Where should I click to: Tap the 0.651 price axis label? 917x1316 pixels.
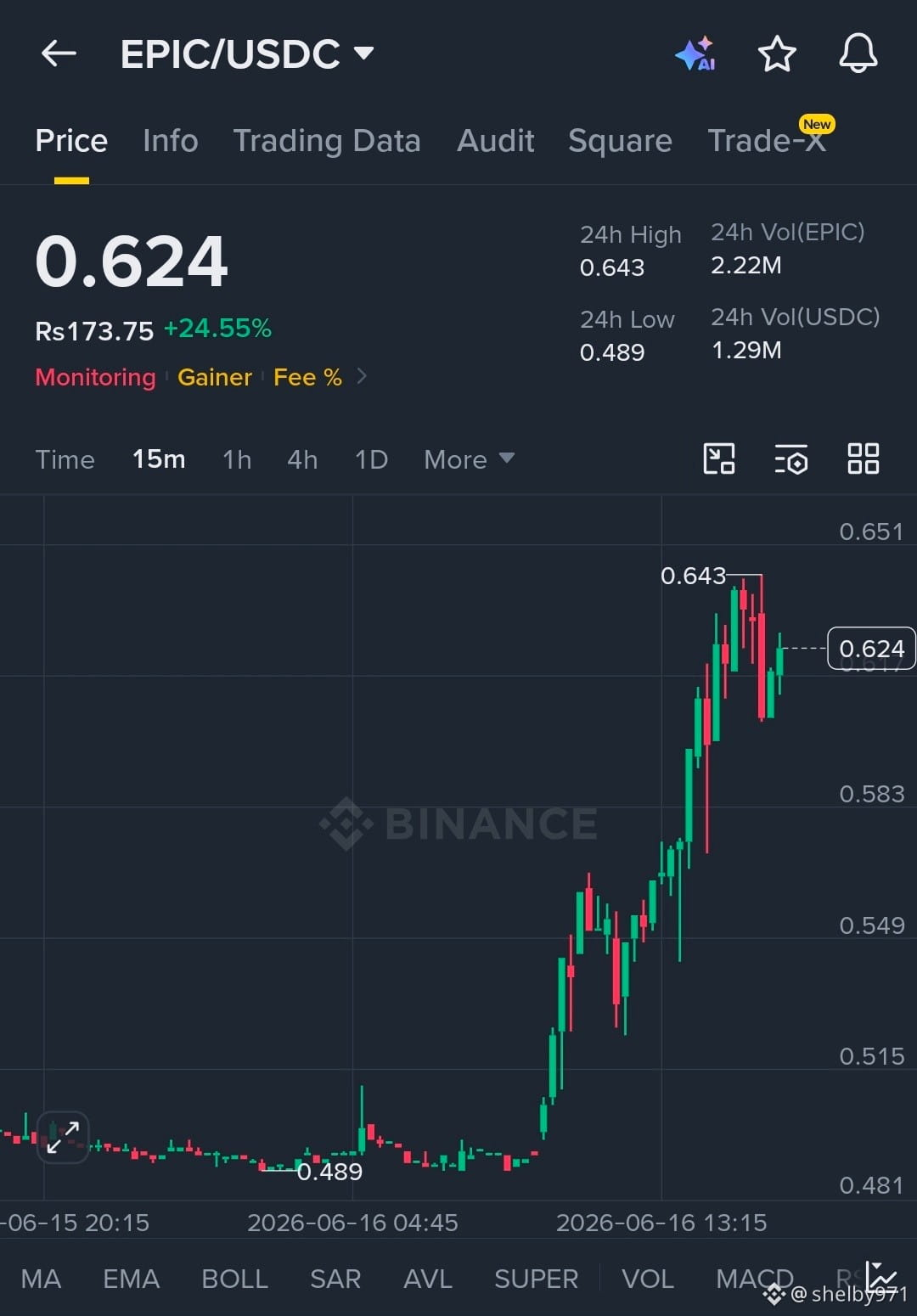[872, 531]
